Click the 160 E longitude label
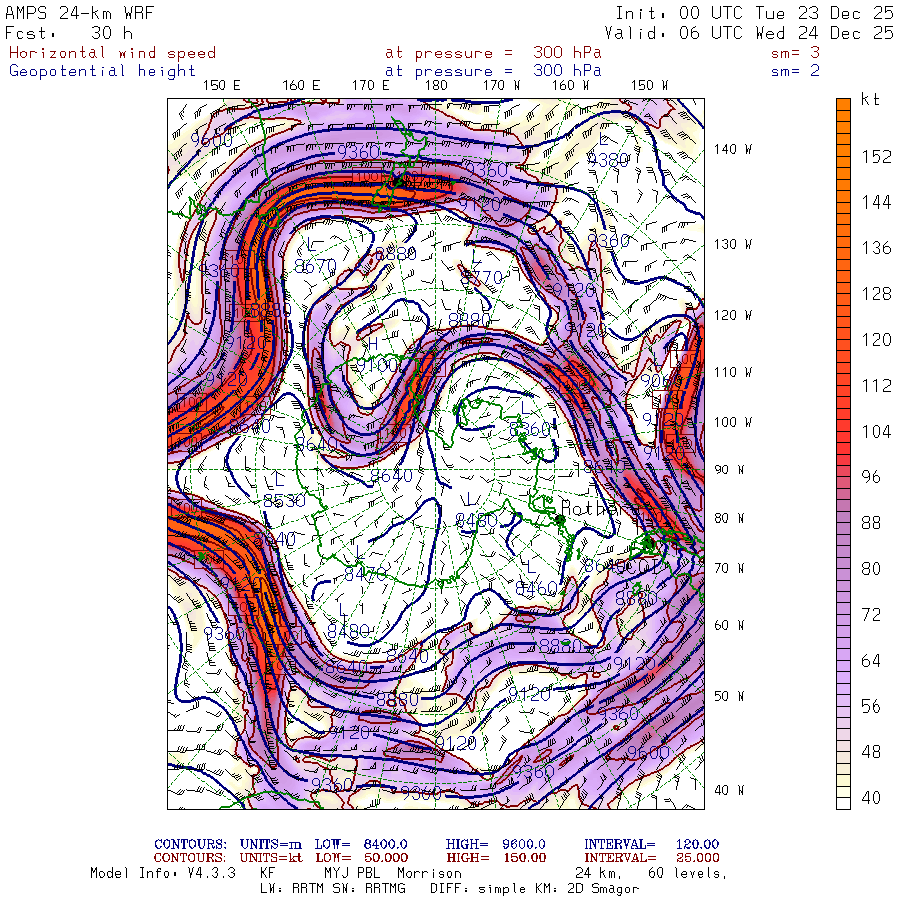Image resolution: width=900 pixels, height=900 pixels. click(x=301, y=86)
